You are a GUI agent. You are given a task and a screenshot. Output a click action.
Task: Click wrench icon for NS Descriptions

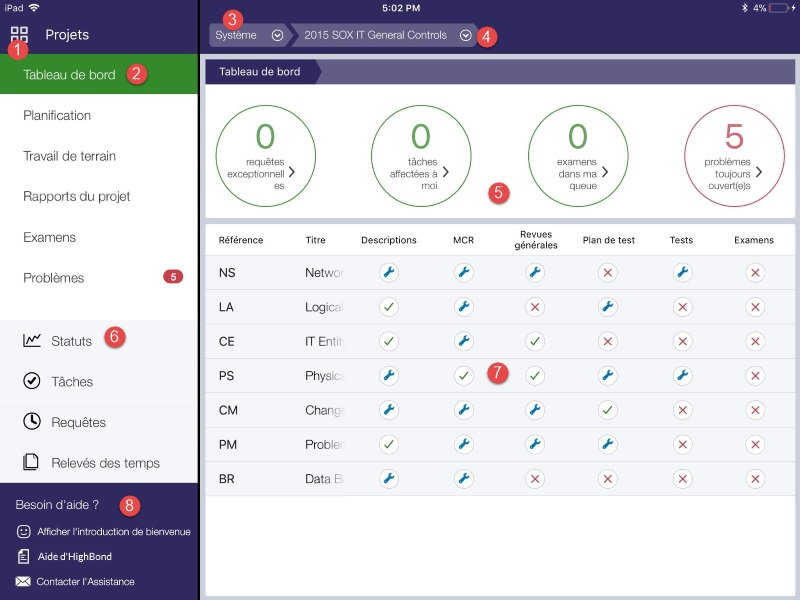(x=389, y=272)
